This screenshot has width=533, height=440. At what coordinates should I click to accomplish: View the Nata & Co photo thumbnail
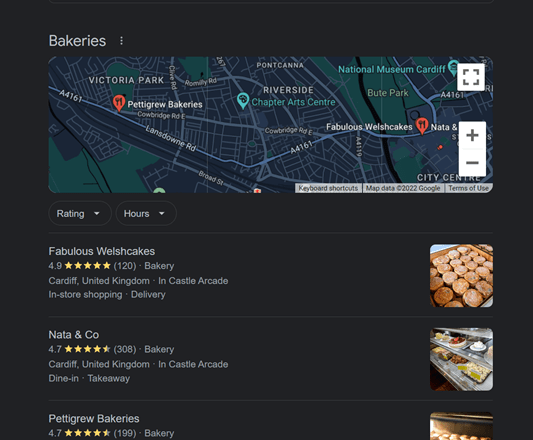(461, 359)
